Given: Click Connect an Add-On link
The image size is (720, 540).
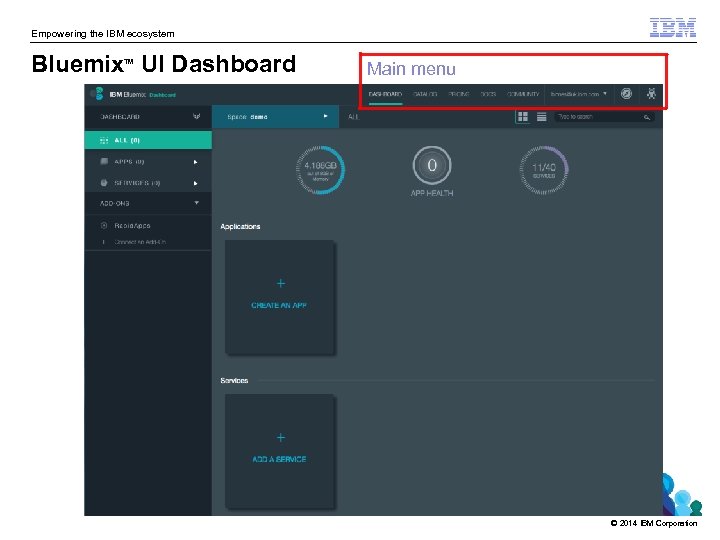Looking at the screenshot, I should coord(140,242).
